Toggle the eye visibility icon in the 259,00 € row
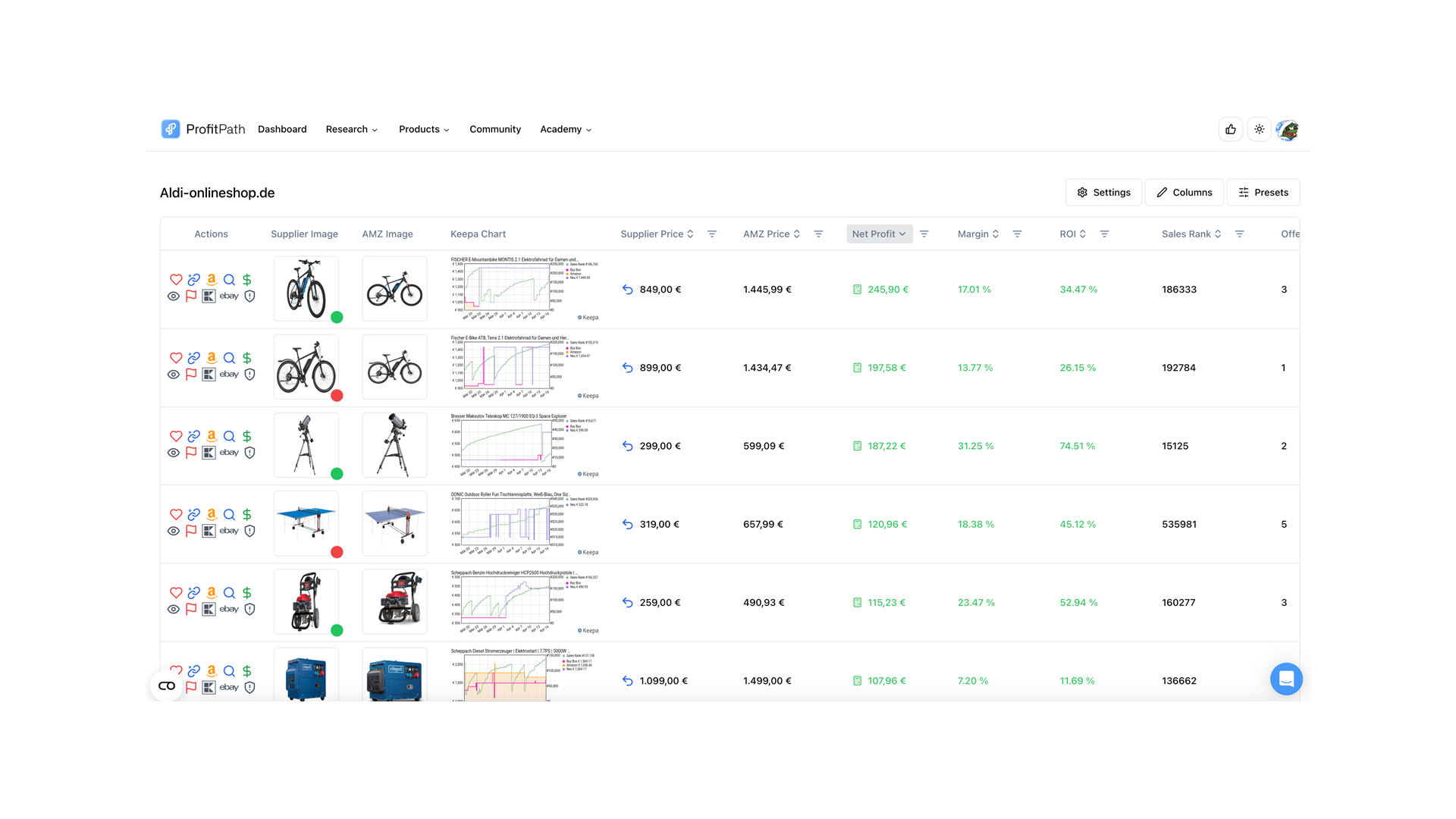The width and height of the screenshot is (1456, 819). pos(174,609)
